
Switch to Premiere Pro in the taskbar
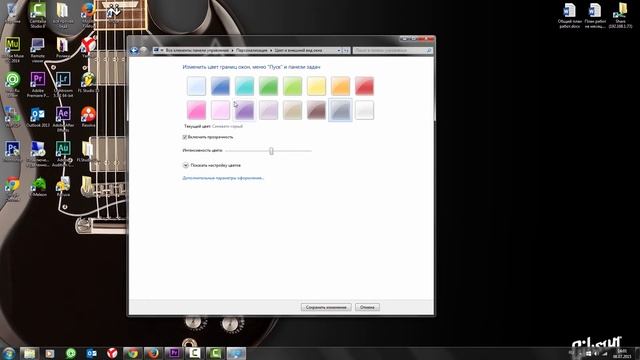point(174,353)
